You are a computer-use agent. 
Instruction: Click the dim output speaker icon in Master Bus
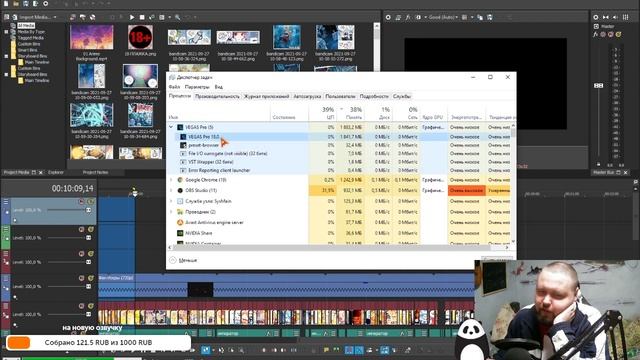tap(616, 17)
